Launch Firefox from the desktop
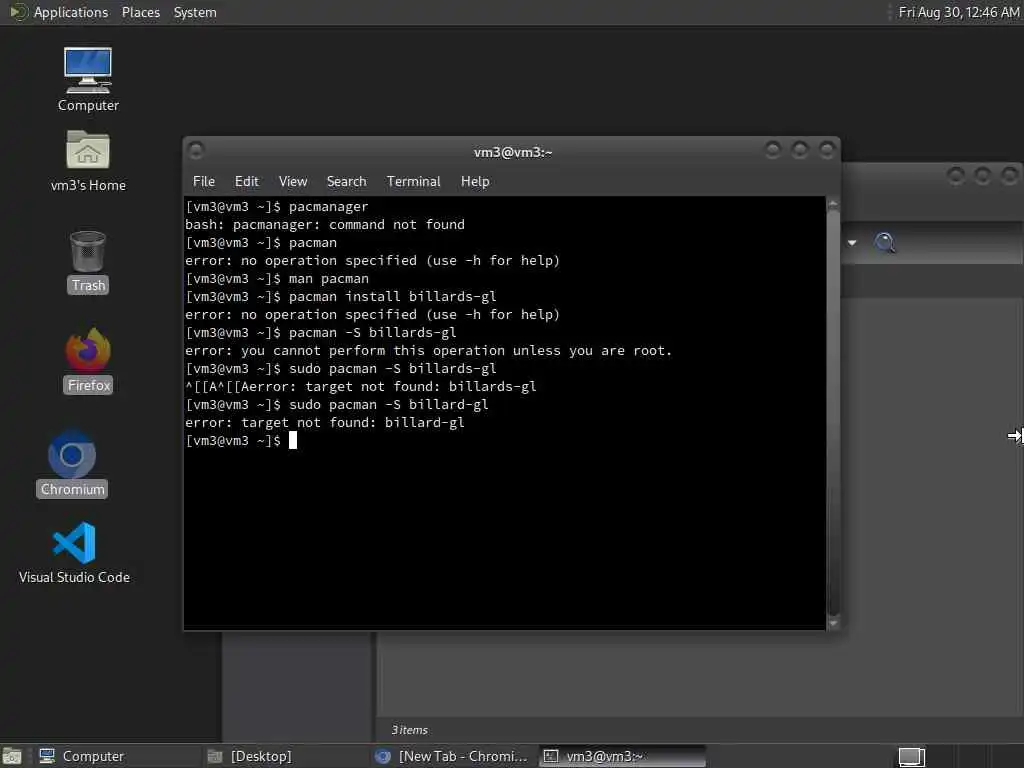 point(88,360)
